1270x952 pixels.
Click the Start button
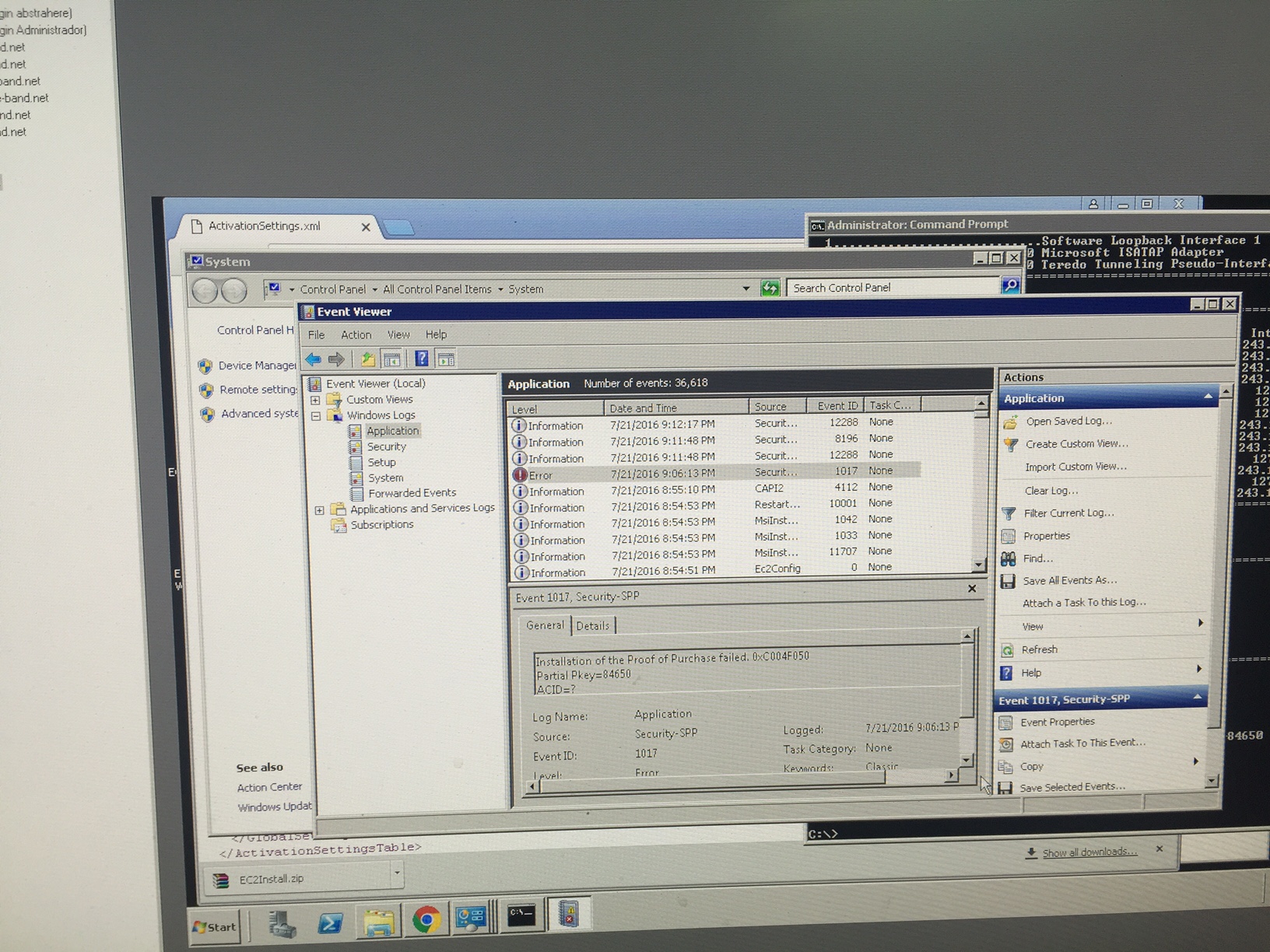215,927
